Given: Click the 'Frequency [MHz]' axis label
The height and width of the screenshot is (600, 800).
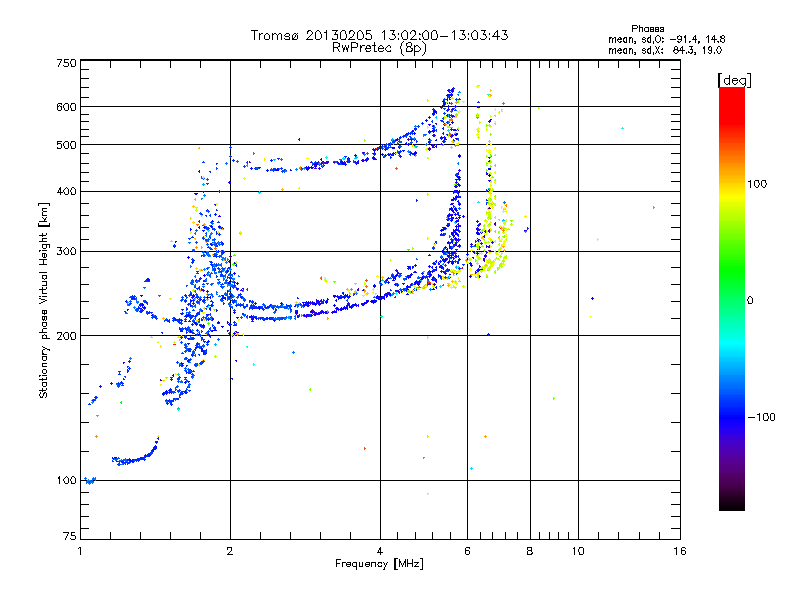Looking at the screenshot, I should (x=379, y=564).
